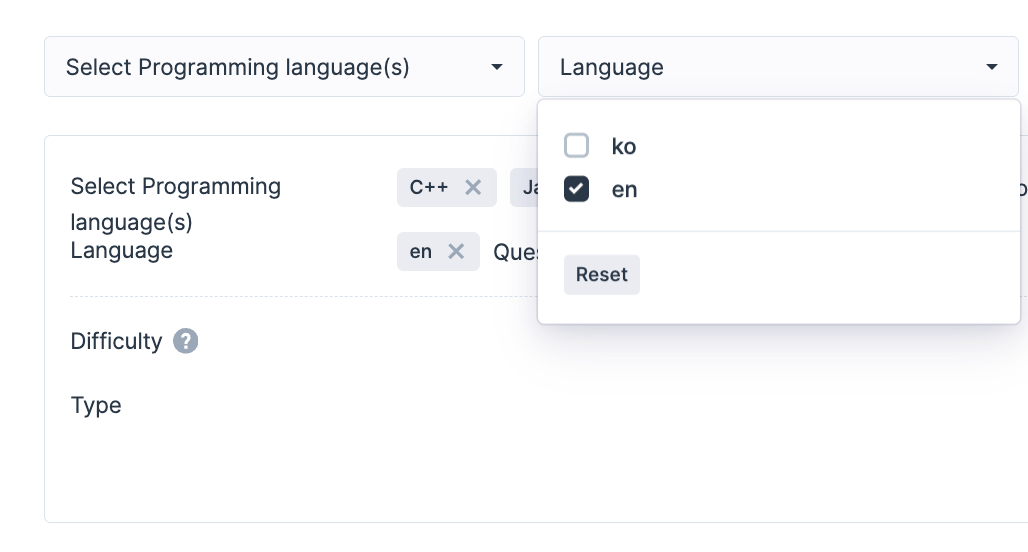Click the Language dropdown caret arrow
The height and width of the screenshot is (552, 1028).
991,67
